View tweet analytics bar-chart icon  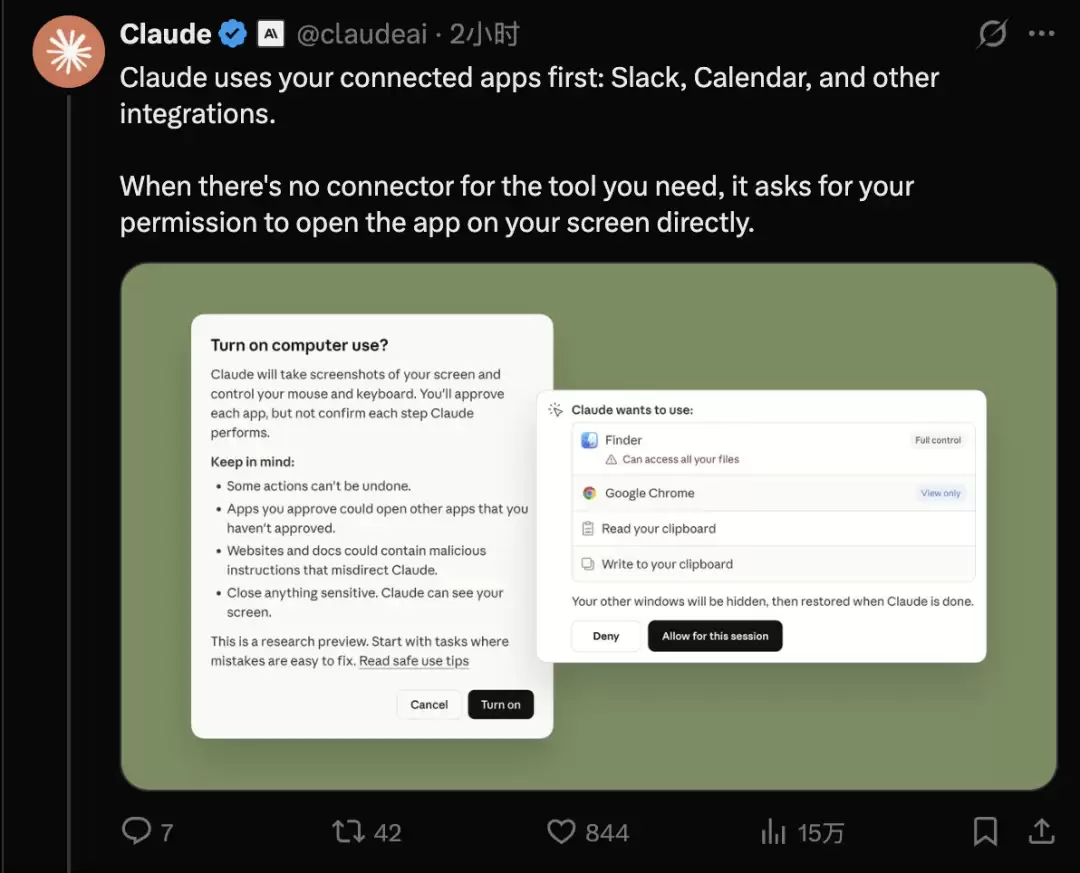tap(774, 831)
